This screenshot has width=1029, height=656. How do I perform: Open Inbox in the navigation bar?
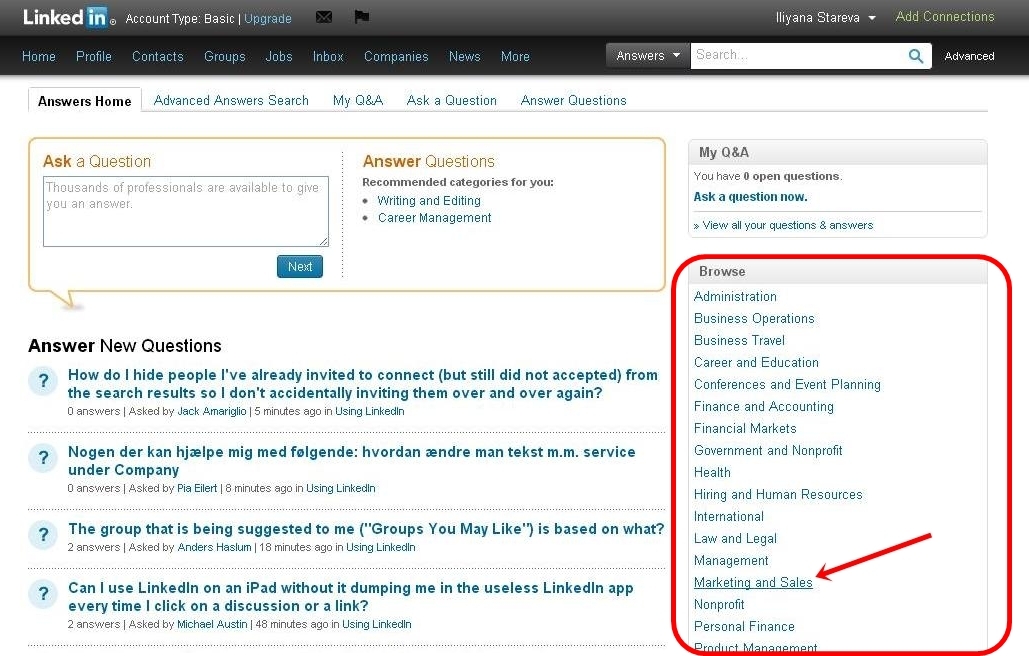pyautogui.click(x=328, y=56)
